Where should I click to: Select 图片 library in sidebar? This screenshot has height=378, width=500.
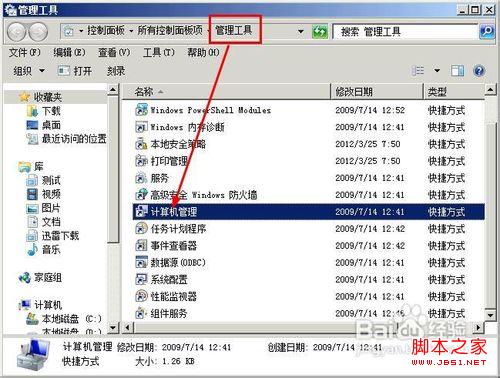click(51, 208)
